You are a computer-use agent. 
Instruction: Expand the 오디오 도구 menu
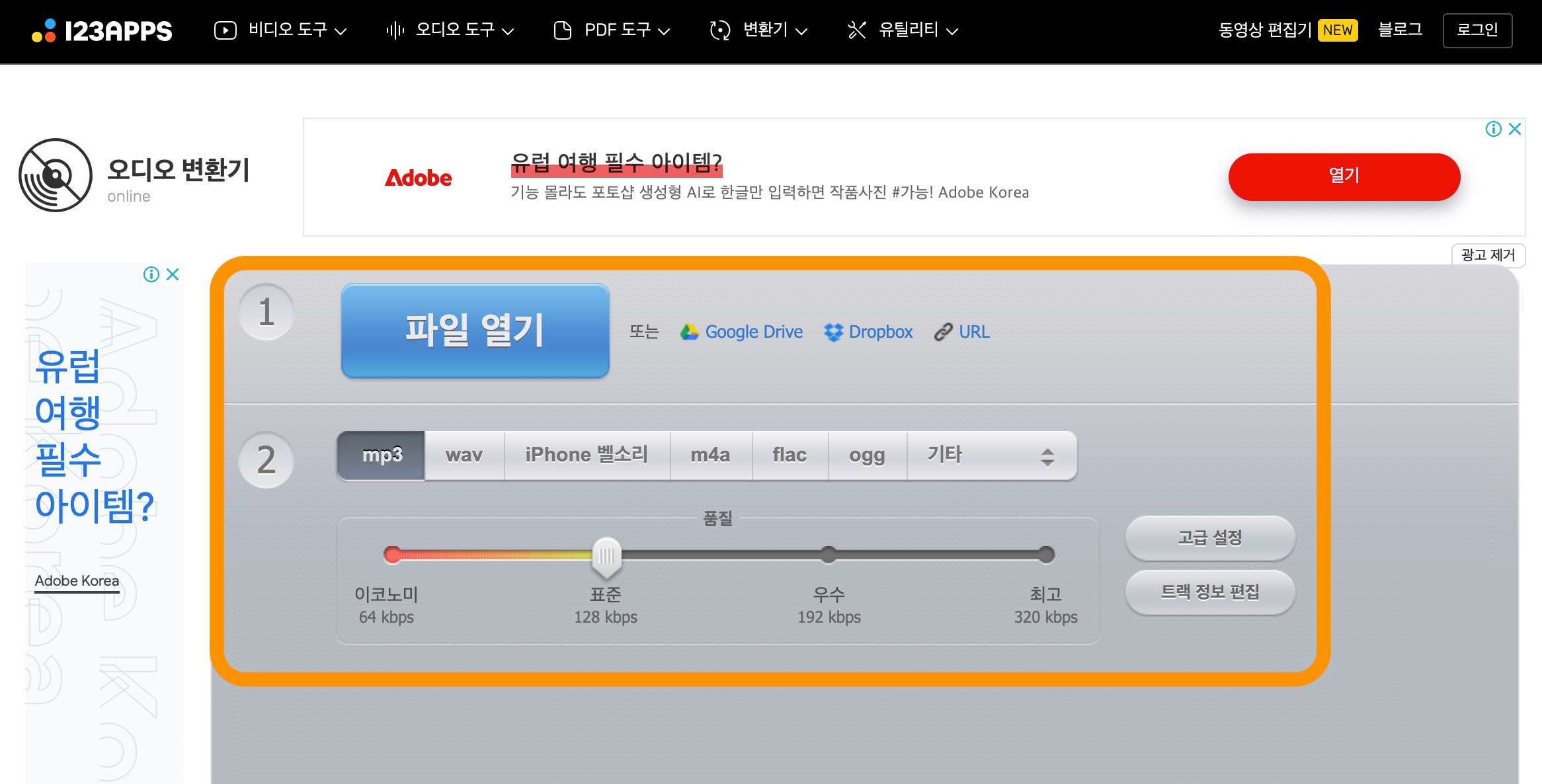tap(450, 30)
